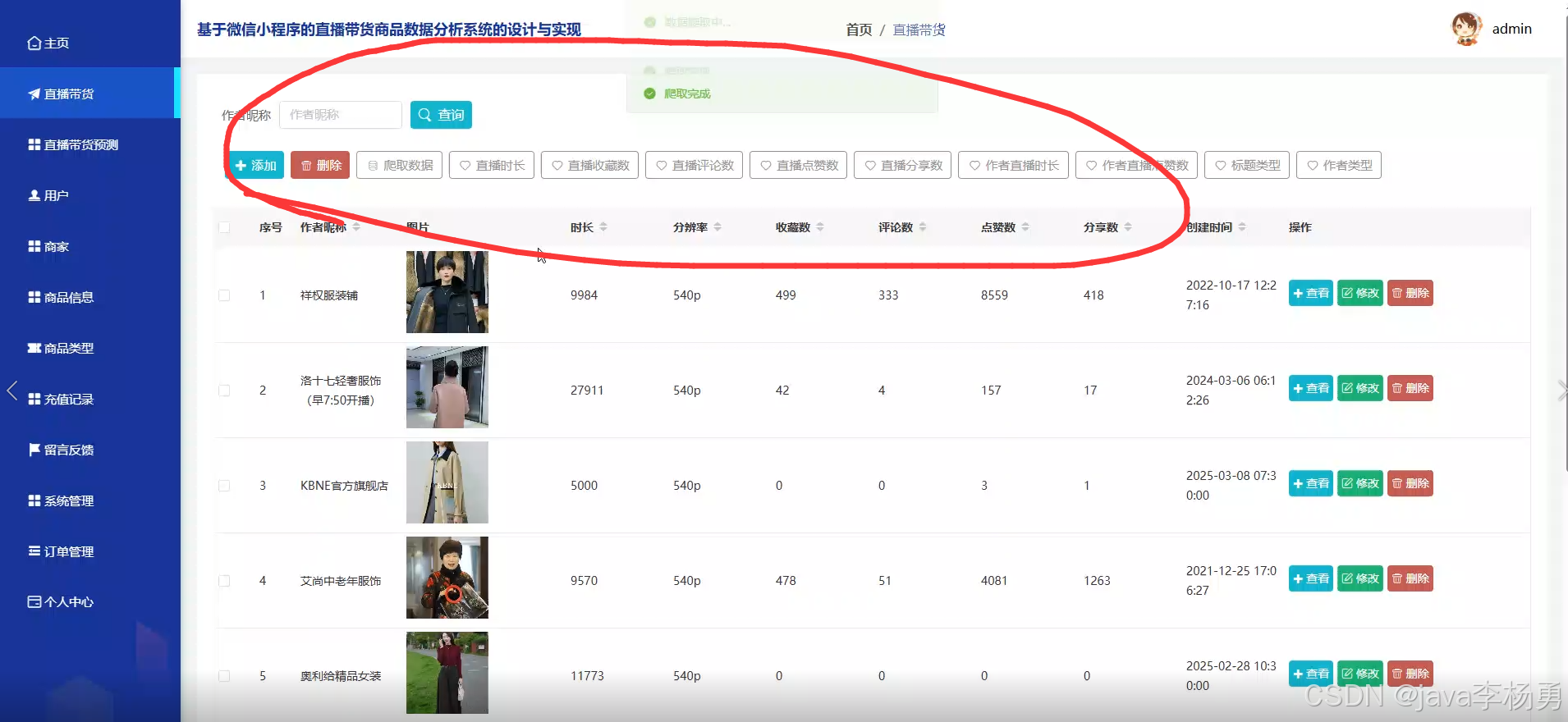Toggle the select-all header checkbox
This screenshot has height=722, width=1568.
coord(224,227)
